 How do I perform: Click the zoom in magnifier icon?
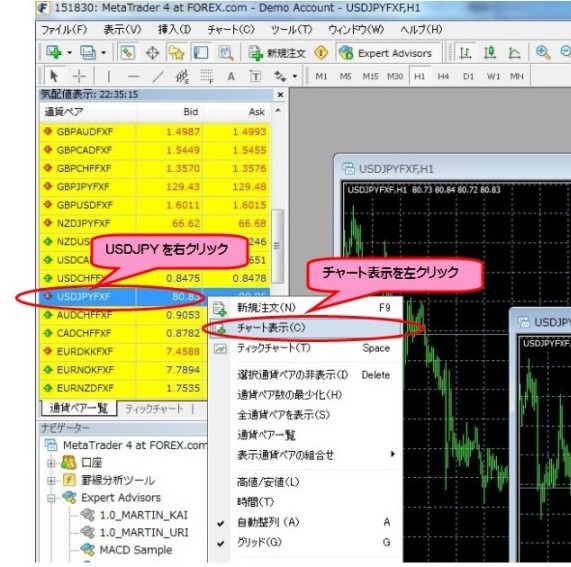coord(543,53)
